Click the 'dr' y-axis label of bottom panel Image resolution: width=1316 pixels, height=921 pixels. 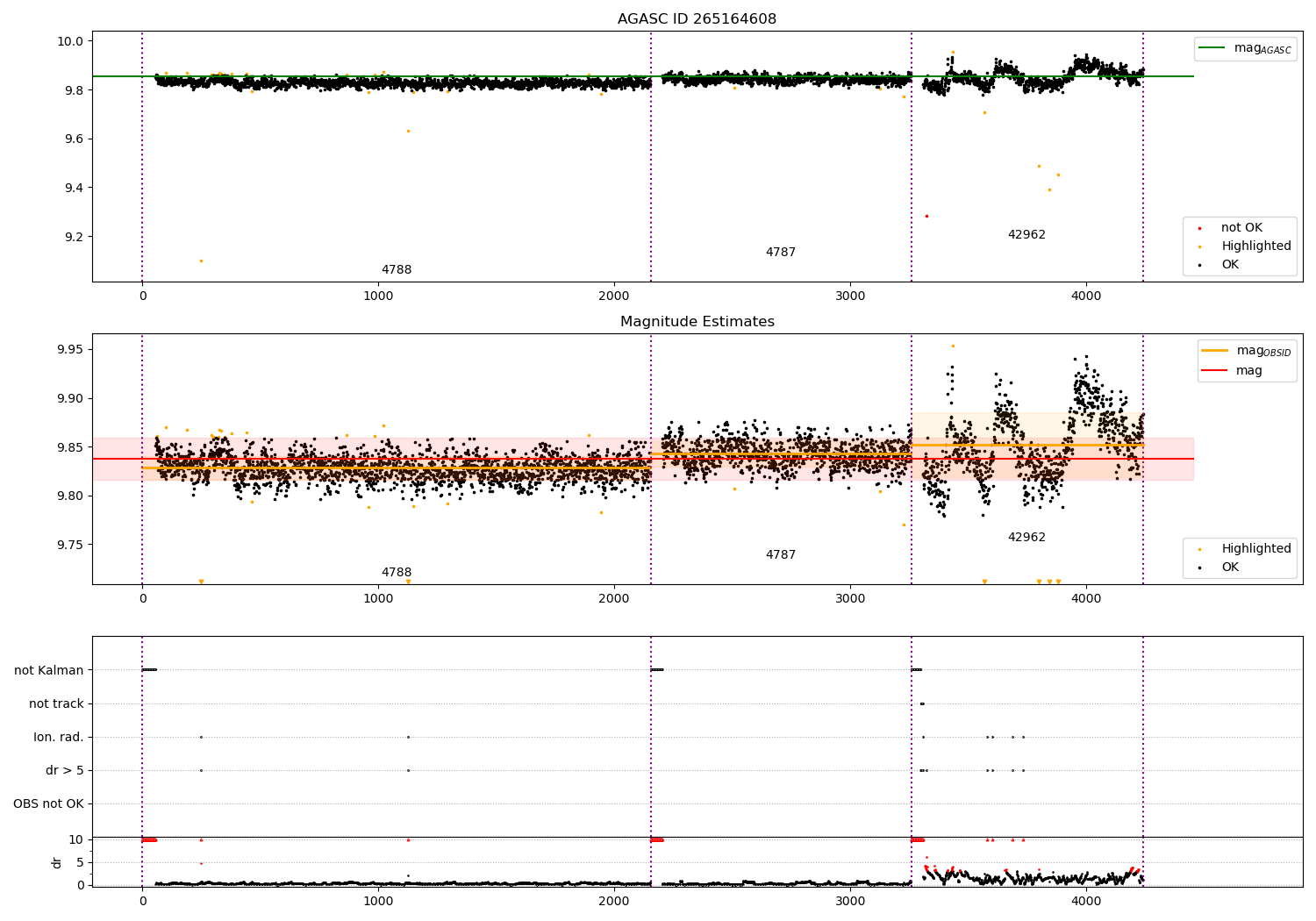click(57, 863)
